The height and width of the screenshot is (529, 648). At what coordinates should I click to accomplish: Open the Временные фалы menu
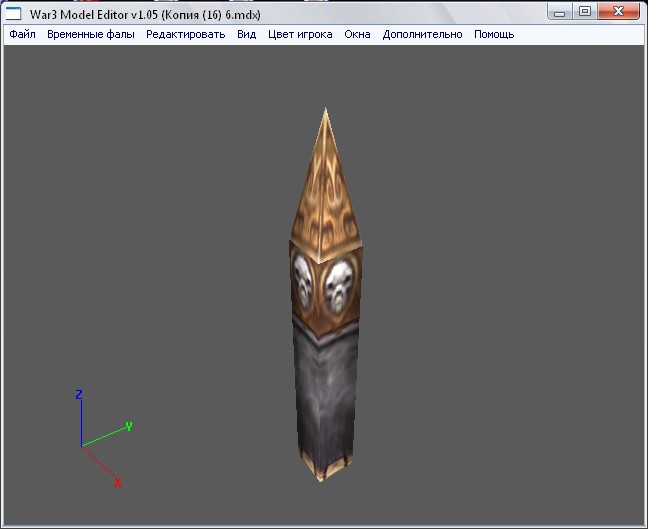tap(91, 34)
